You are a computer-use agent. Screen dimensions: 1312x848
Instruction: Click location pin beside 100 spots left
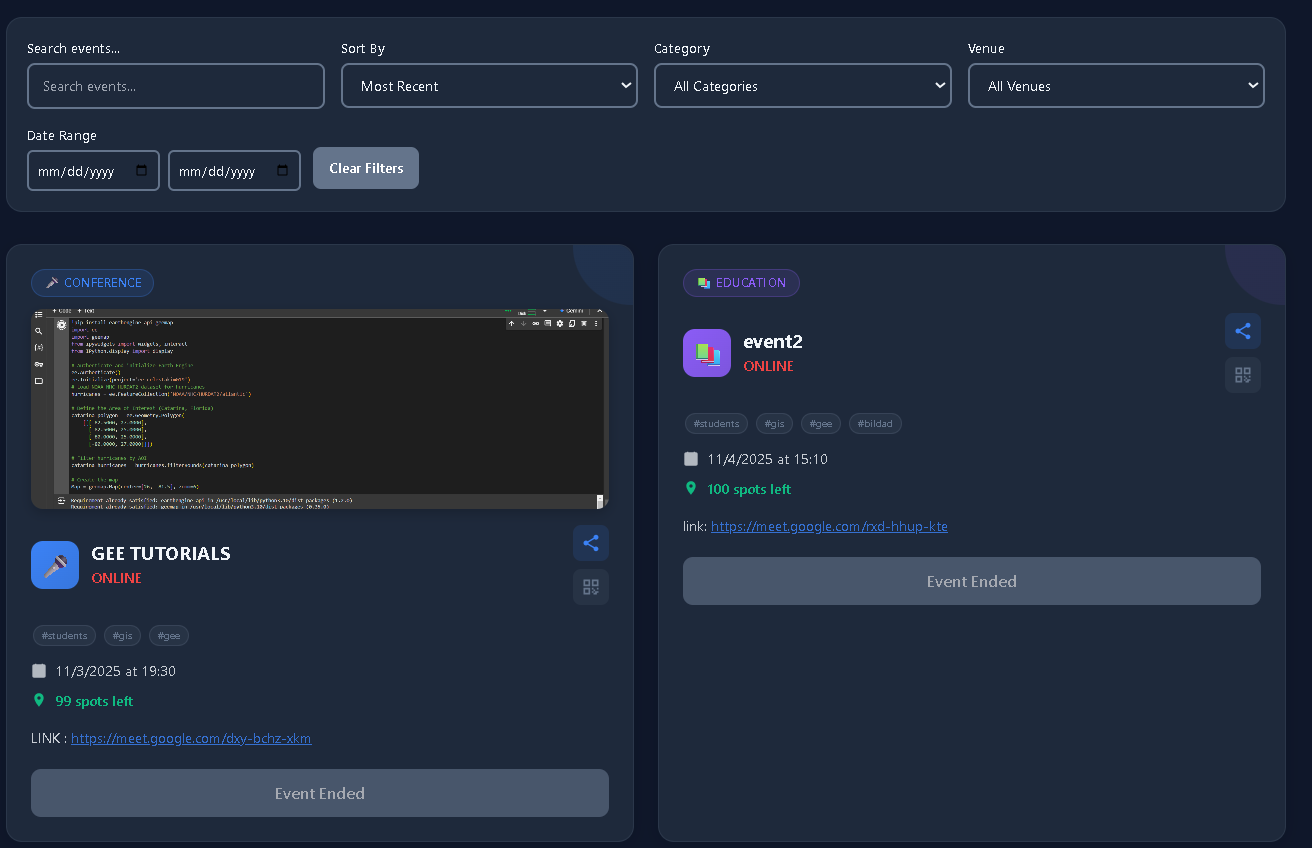(x=691, y=489)
